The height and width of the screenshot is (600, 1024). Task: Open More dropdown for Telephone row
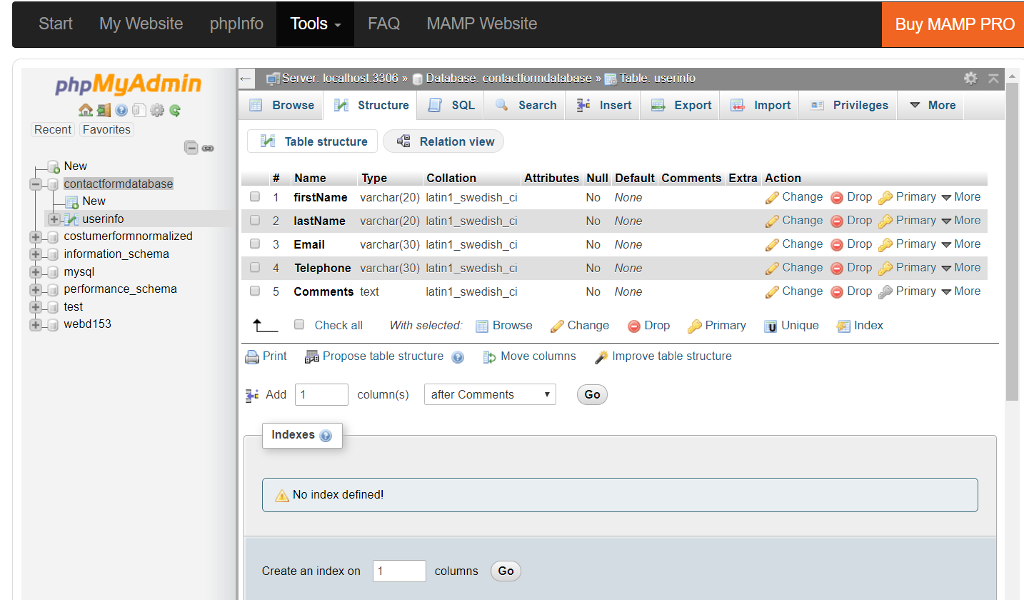[x=961, y=268]
